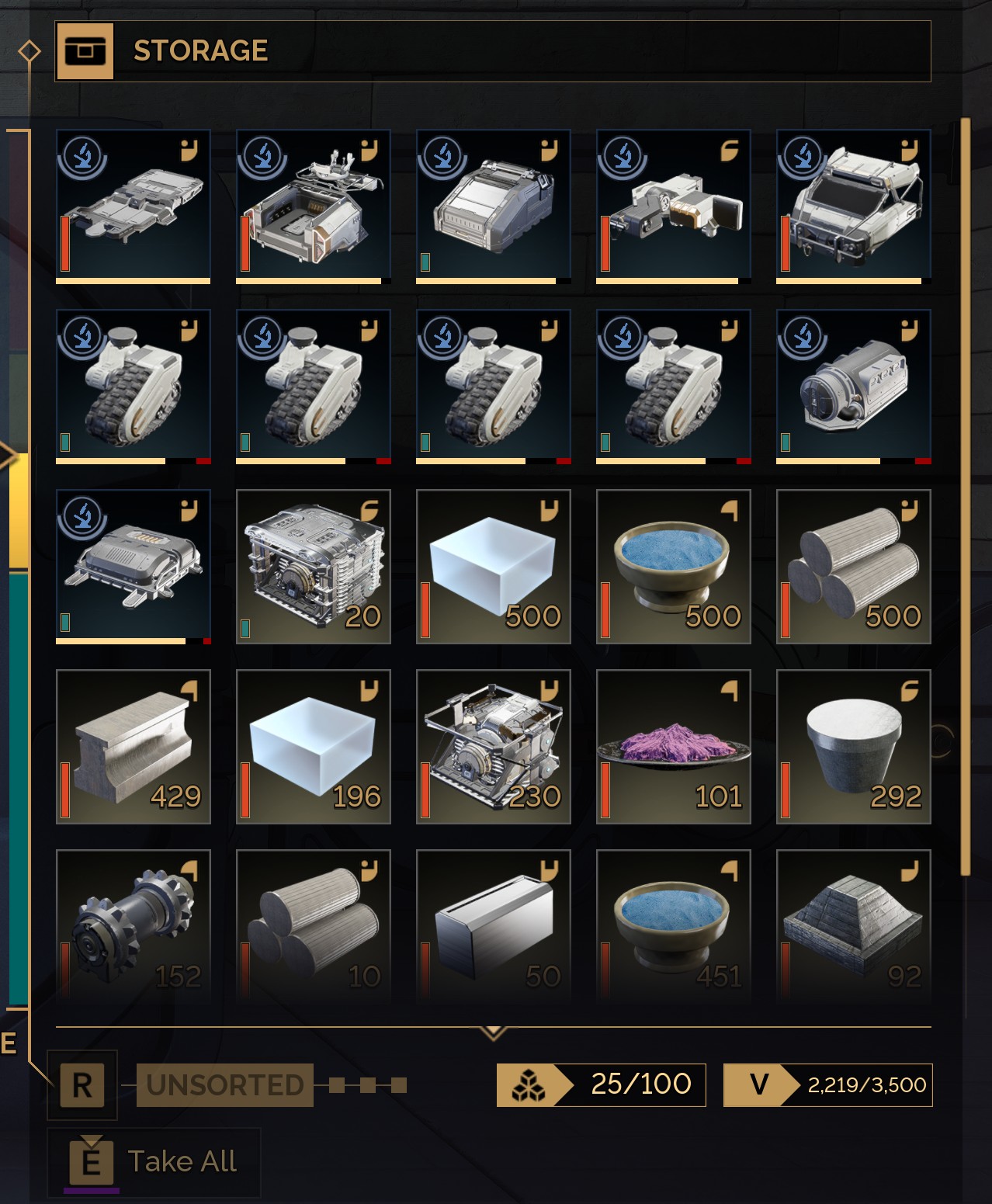Select the teal section of the left sidebar
Screen dimensions: 992x1204
pyautogui.click(x=19, y=788)
